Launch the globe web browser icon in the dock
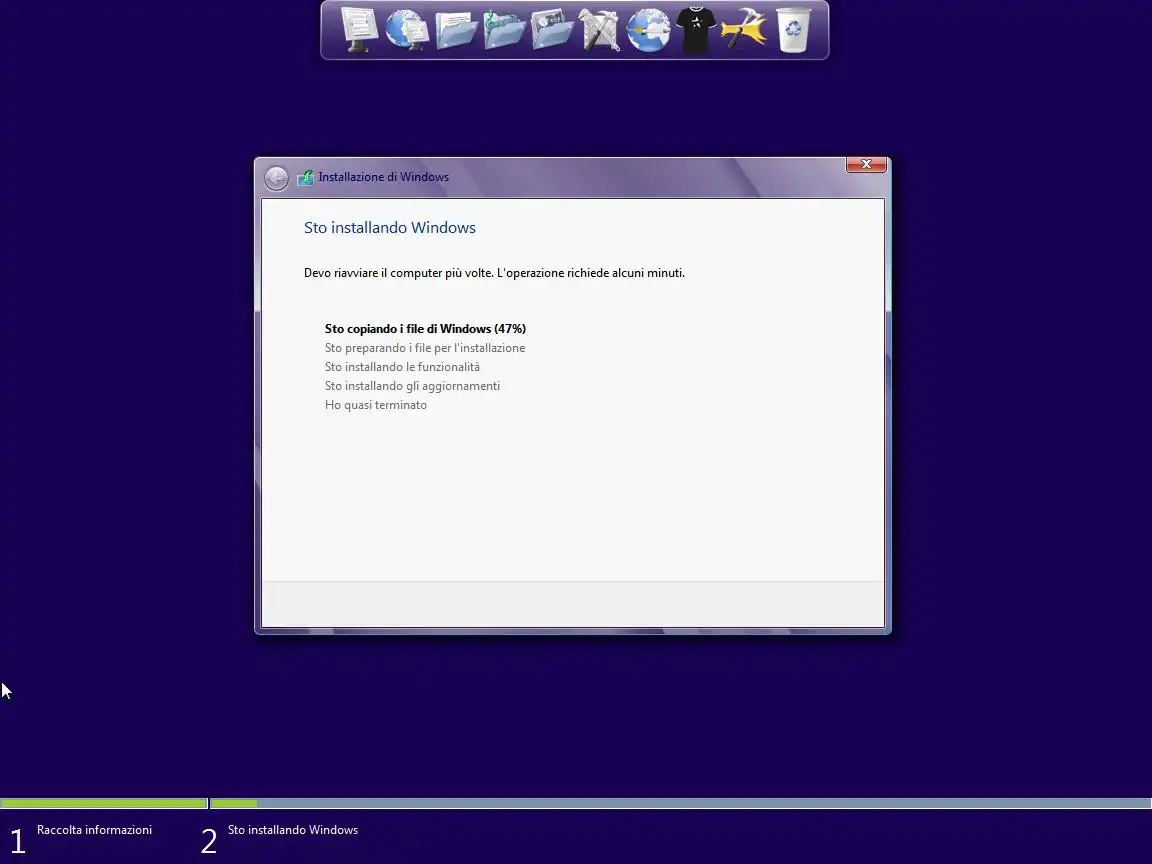The height and width of the screenshot is (864, 1152). coord(648,29)
